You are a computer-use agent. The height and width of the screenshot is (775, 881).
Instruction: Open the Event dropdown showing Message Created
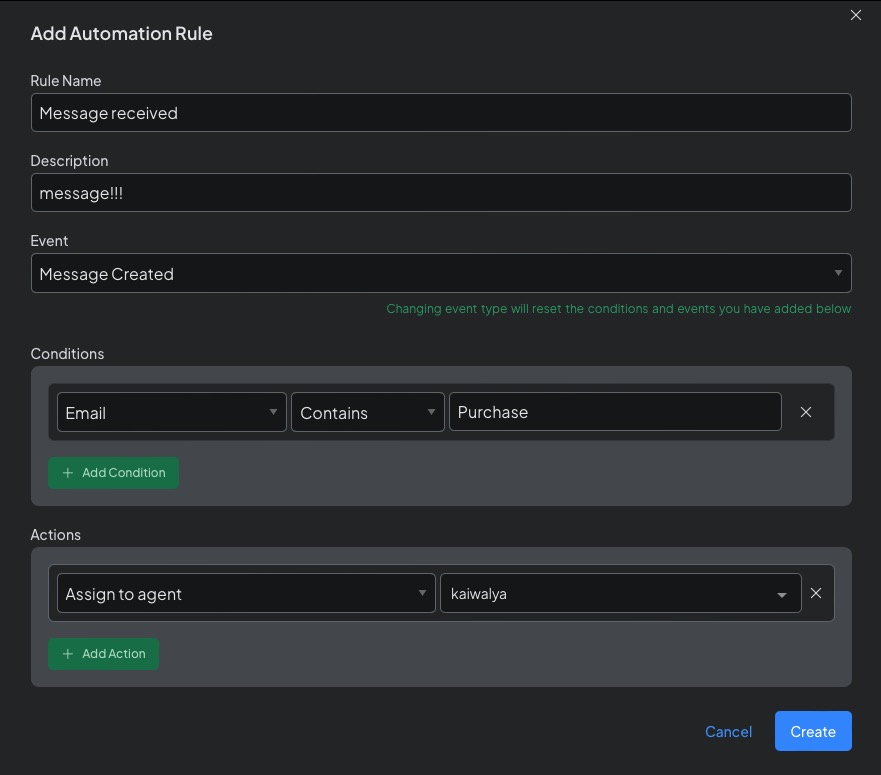pyautogui.click(x=441, y=273)
